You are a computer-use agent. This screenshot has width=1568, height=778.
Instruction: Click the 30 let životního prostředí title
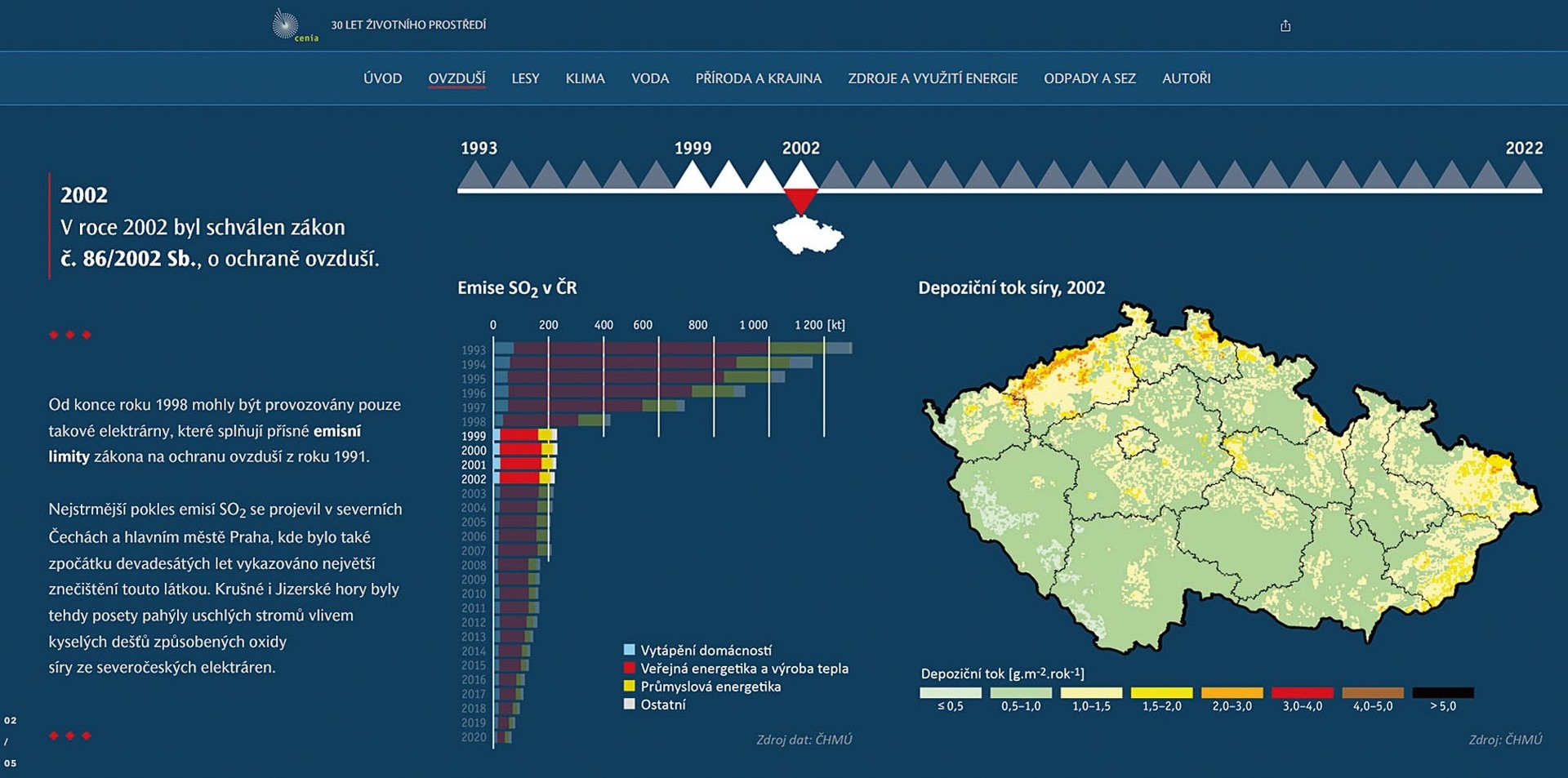coord(408,25)
